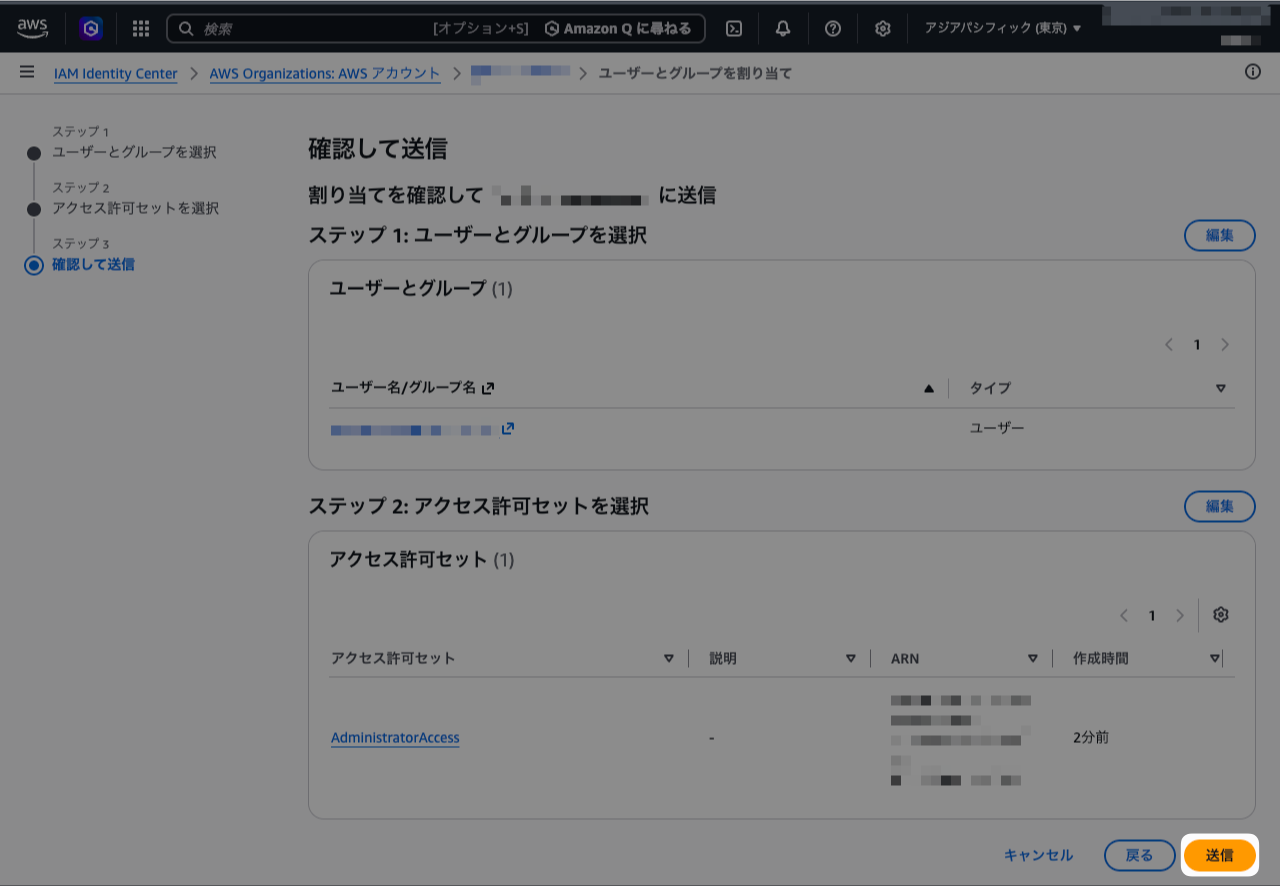Open the settings gear in top bar
The height and width of the screenshot is (886, 1280).
tap(882, 29)
